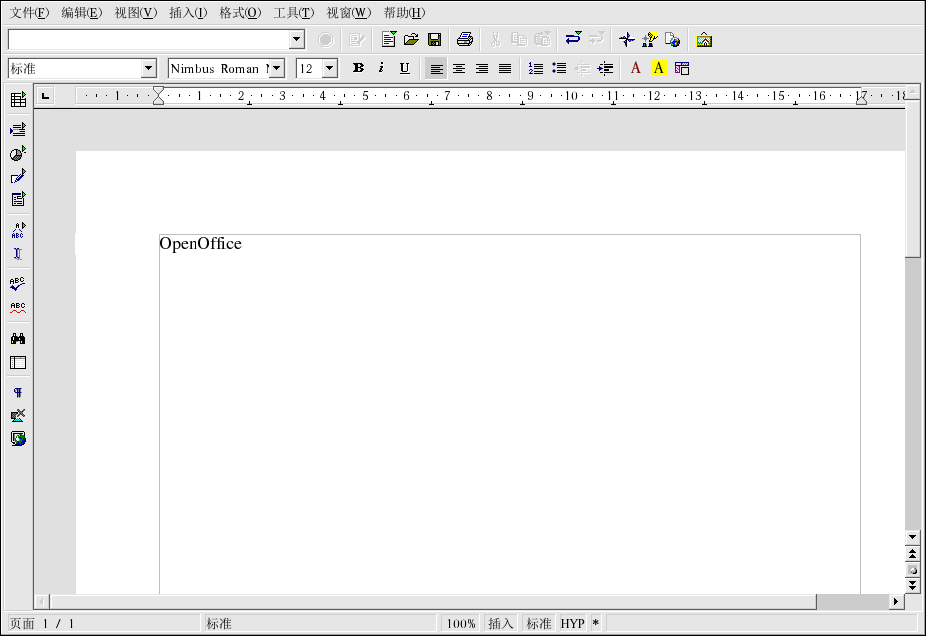Toggle italic formatting
Image resolution: width=926 pixels, height=636 pixels.
click(381, 68)
